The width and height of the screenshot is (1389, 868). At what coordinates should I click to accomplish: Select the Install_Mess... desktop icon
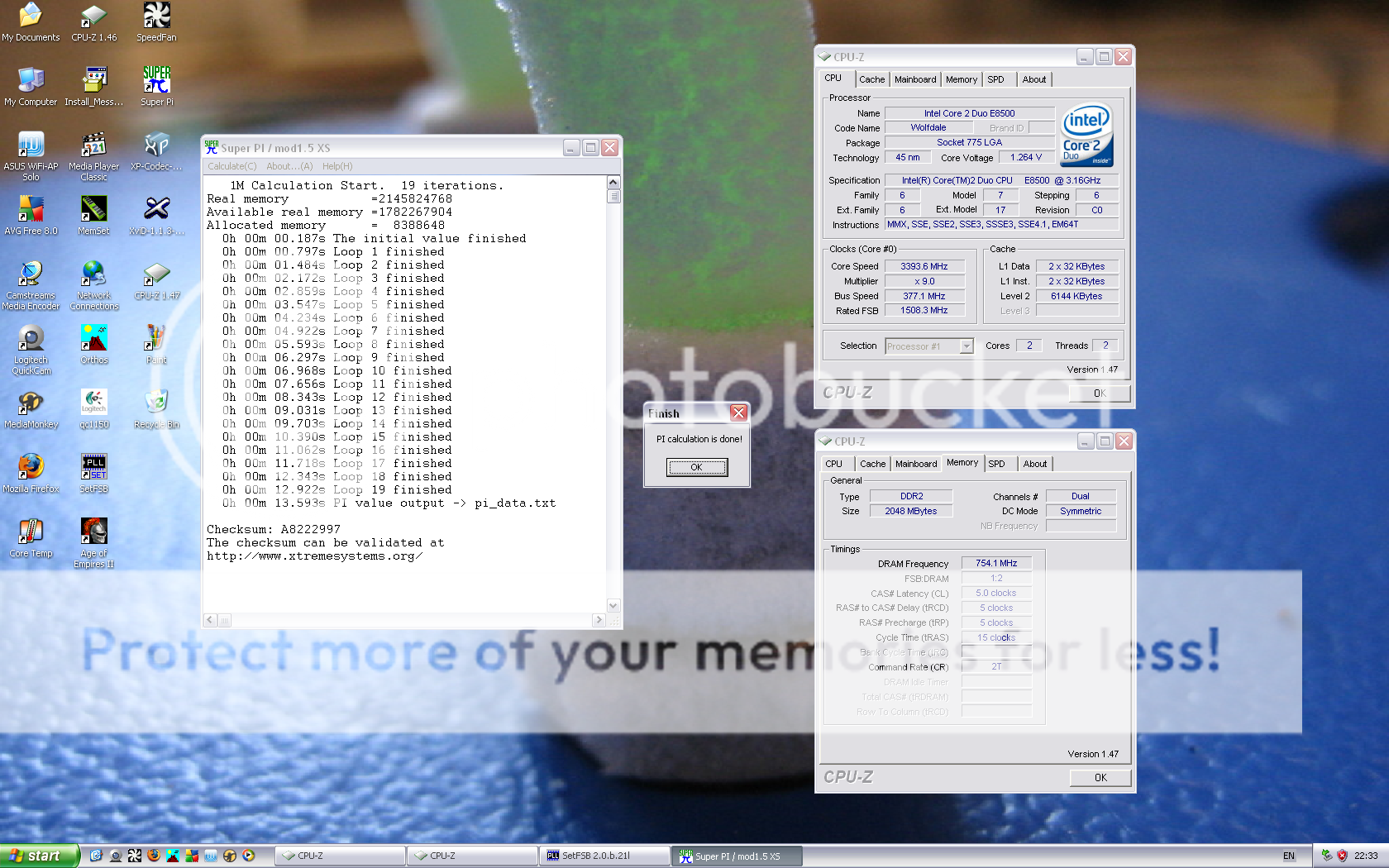click(93, 86)
